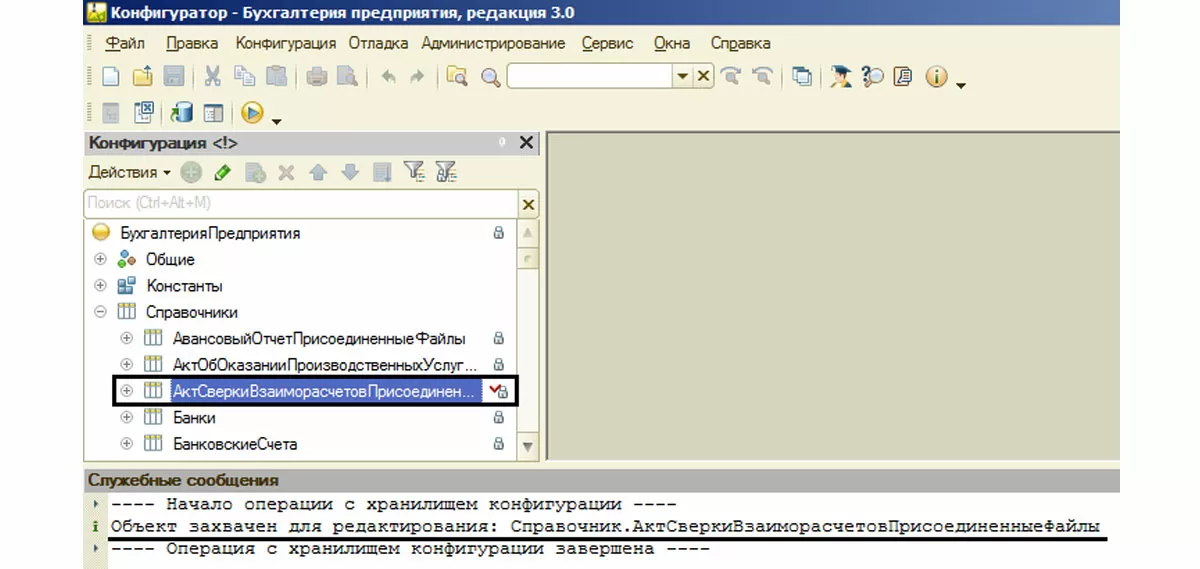Image resolution: width=1200 pixels, height=569 pixels.
Task: Collapse the Справочники tree node
Action: pyautogui.click(x=100, y=312)
